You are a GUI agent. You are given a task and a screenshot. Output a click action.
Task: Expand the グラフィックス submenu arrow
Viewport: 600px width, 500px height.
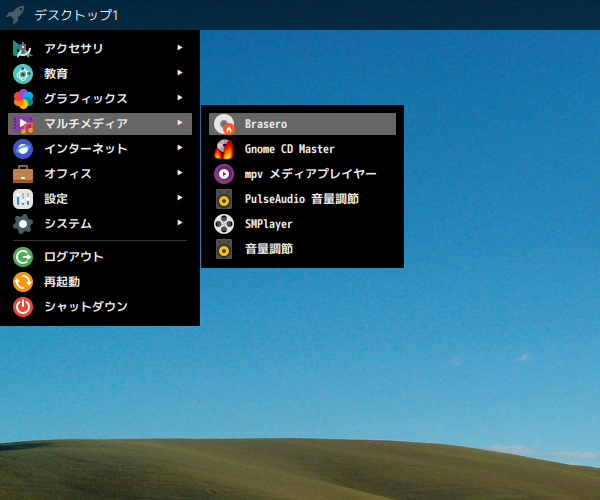180,98
